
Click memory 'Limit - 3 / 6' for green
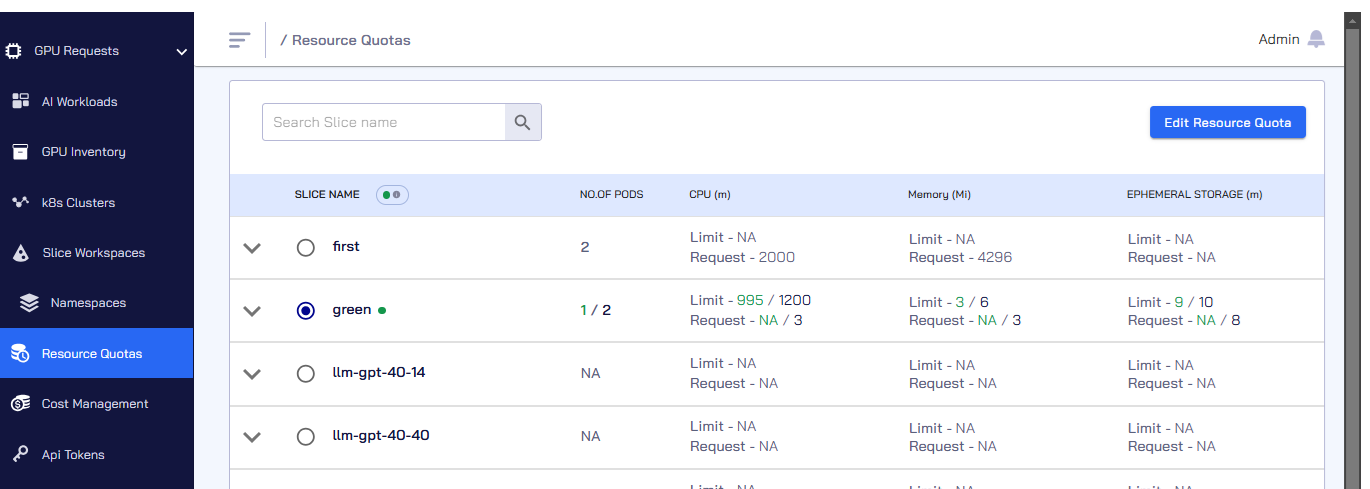949,301
